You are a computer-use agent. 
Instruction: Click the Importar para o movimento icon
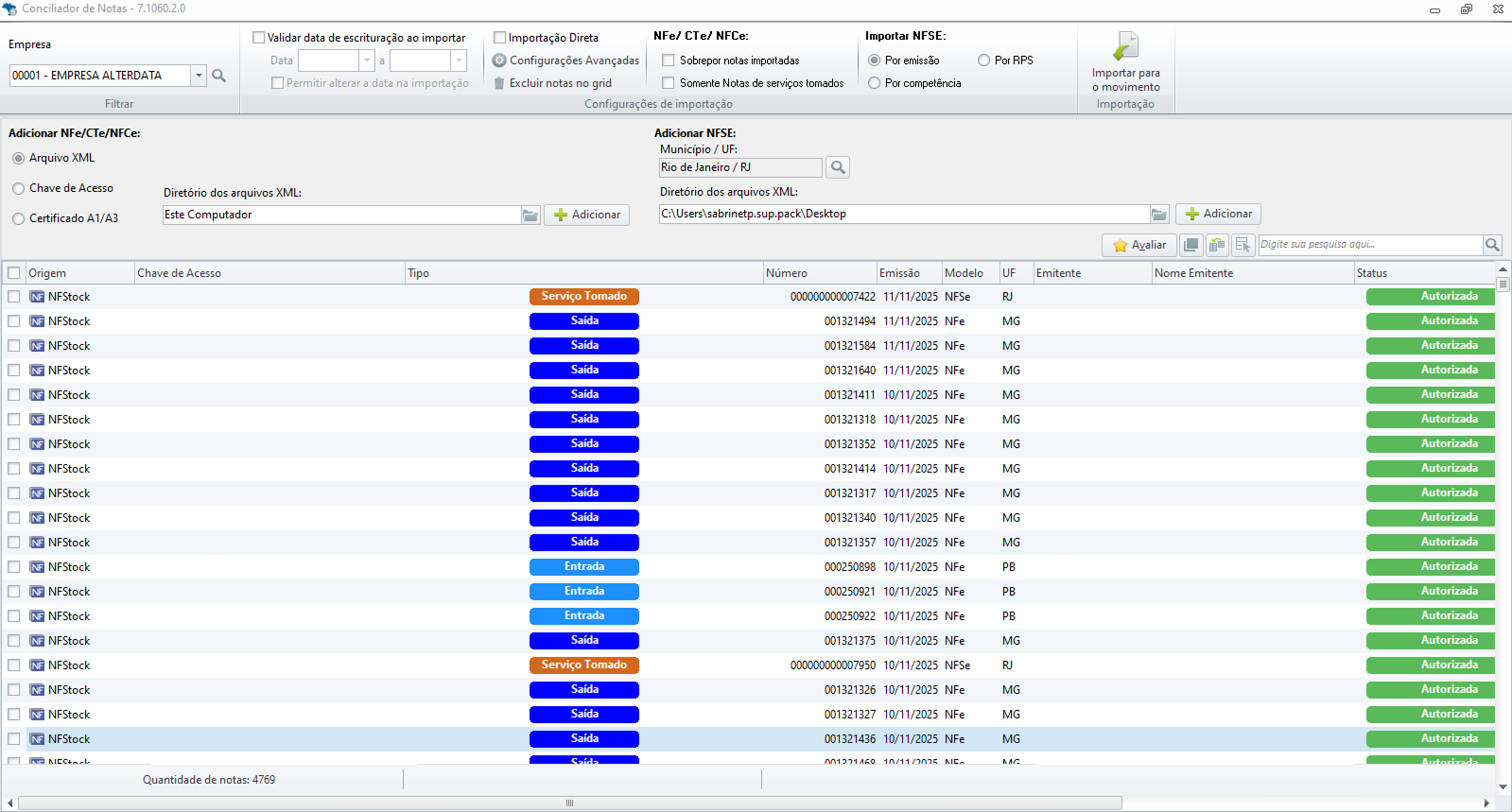[1125, 46]
